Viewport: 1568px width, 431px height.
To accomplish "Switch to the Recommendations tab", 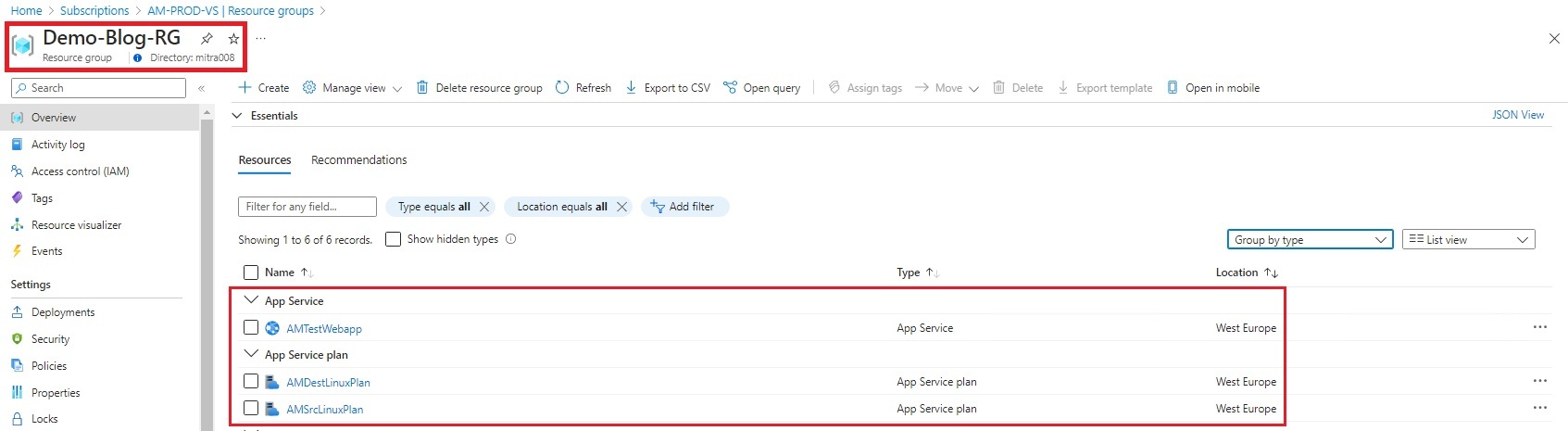I will 358,160.
